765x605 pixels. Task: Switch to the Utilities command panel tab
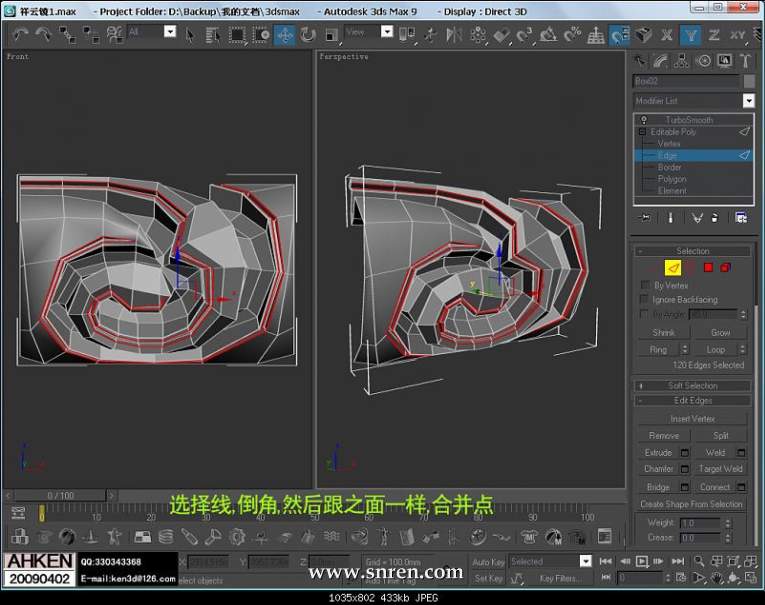coord(745,61)
